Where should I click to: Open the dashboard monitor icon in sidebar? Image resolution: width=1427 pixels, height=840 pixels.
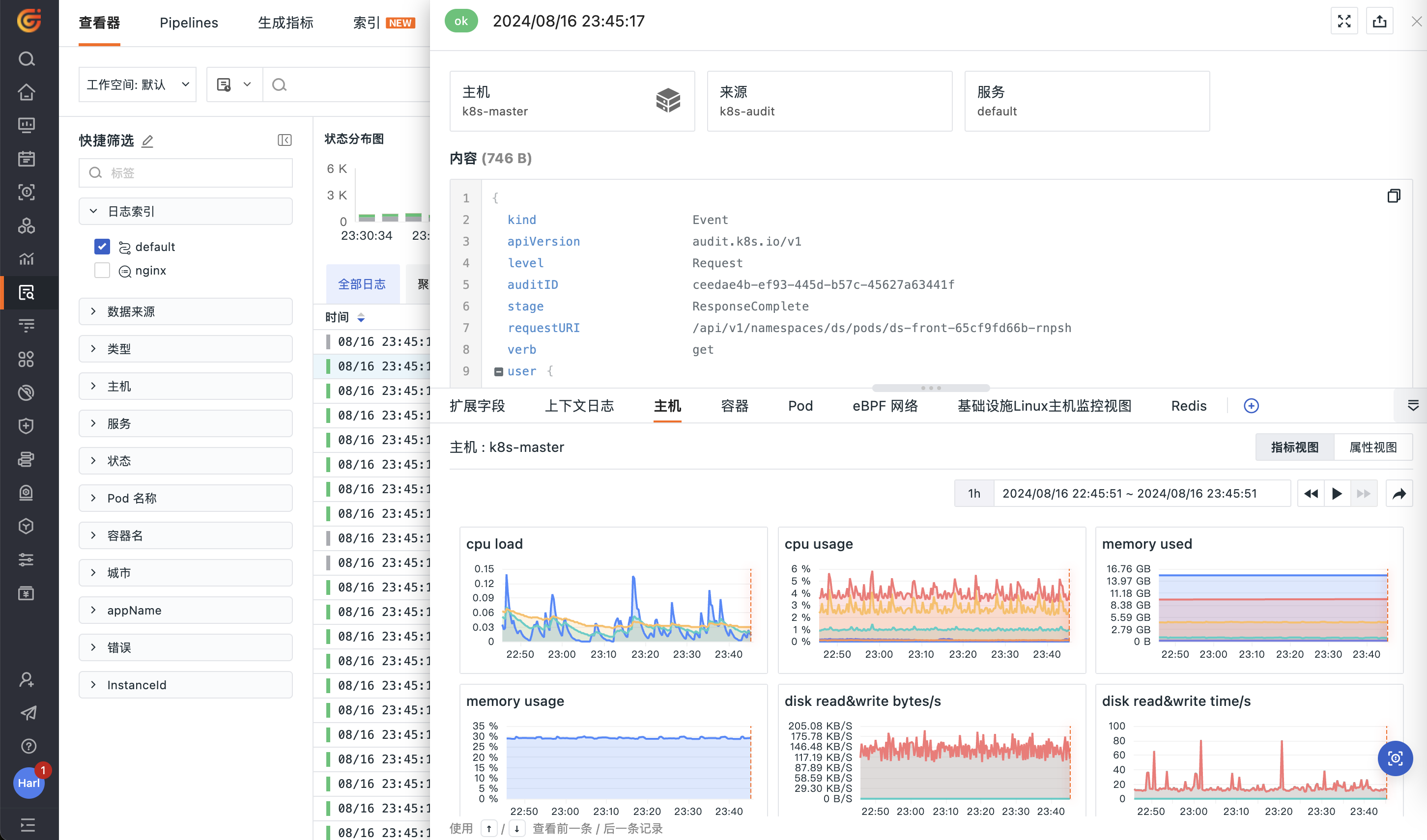pyautogui.click(x=27, y=125)
